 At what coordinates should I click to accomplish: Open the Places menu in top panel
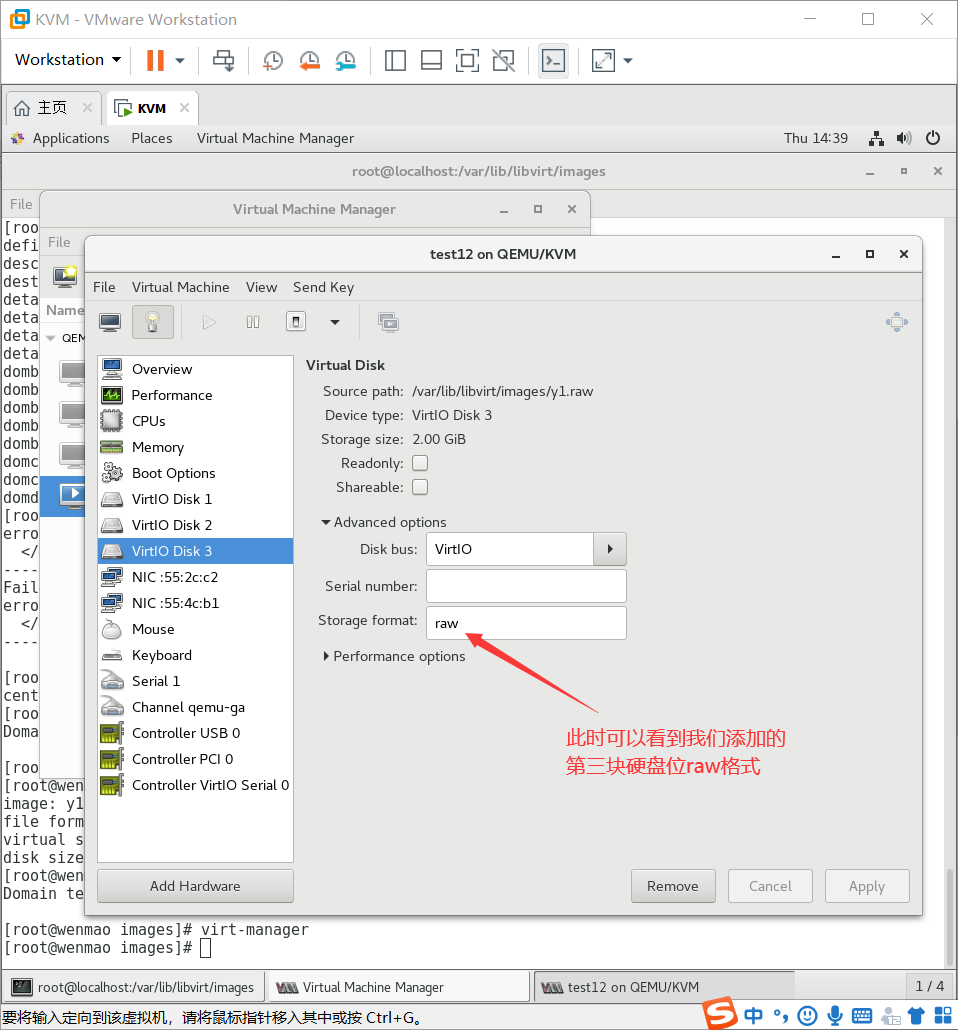point(152,138)
